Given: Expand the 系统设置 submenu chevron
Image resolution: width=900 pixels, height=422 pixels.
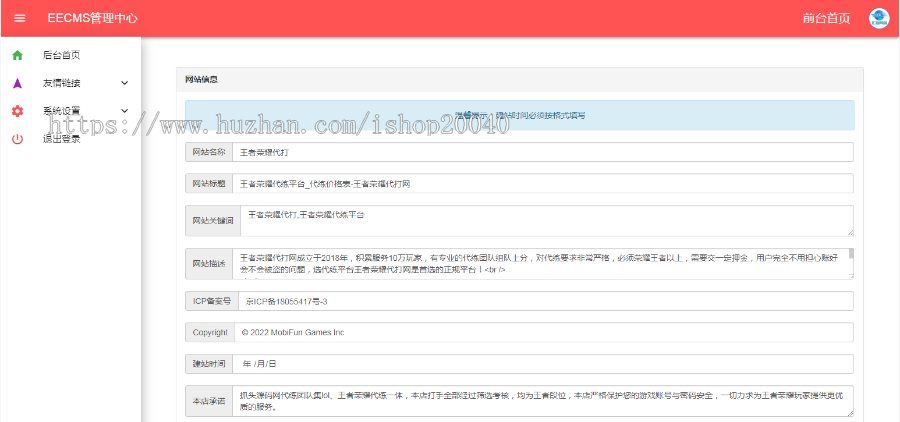Looking at the screenshot, I should pyautogui.click(x=124, y=111).
